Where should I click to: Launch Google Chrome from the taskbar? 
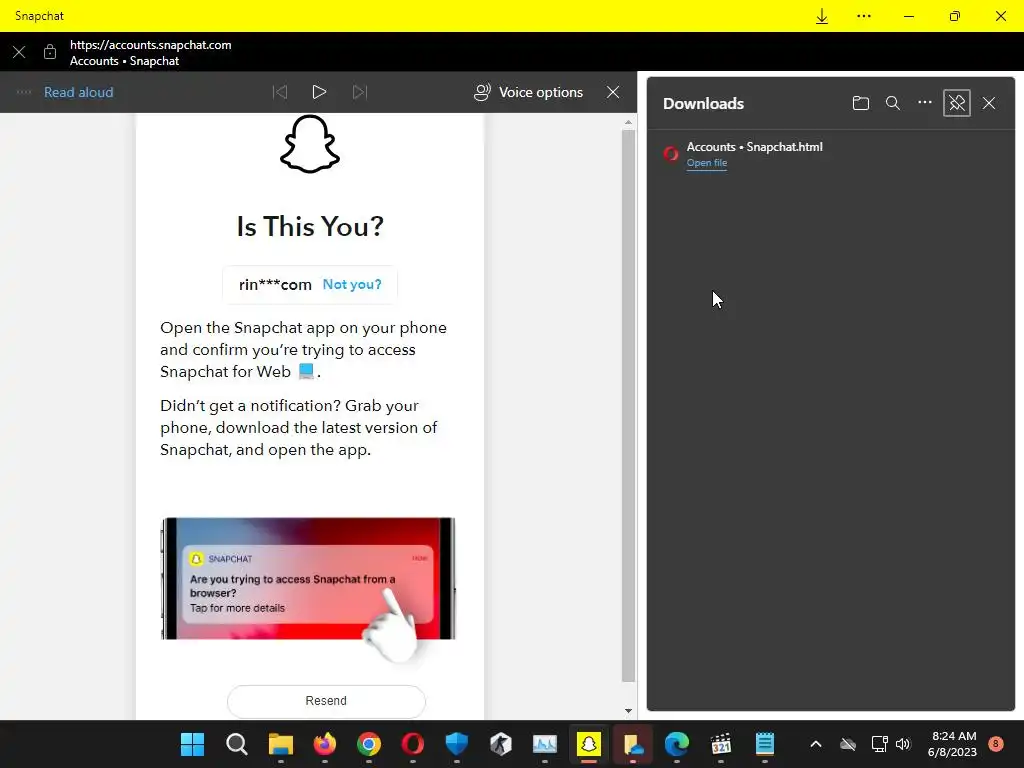coord(369,744)
